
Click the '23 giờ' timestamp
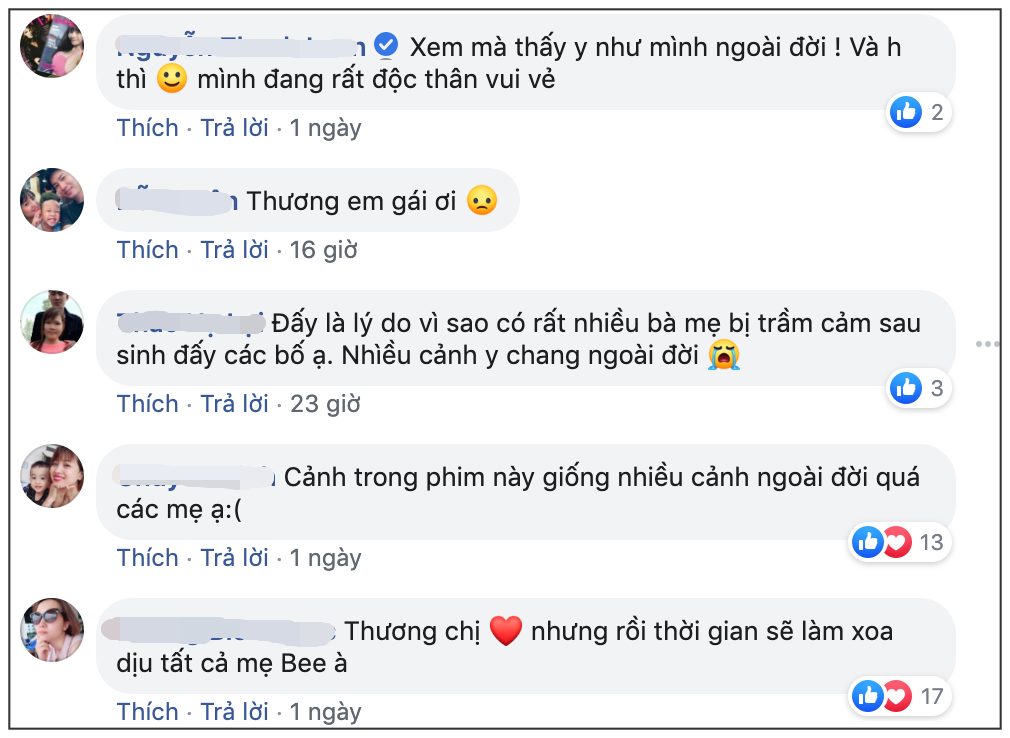click(x=324, y=403)
